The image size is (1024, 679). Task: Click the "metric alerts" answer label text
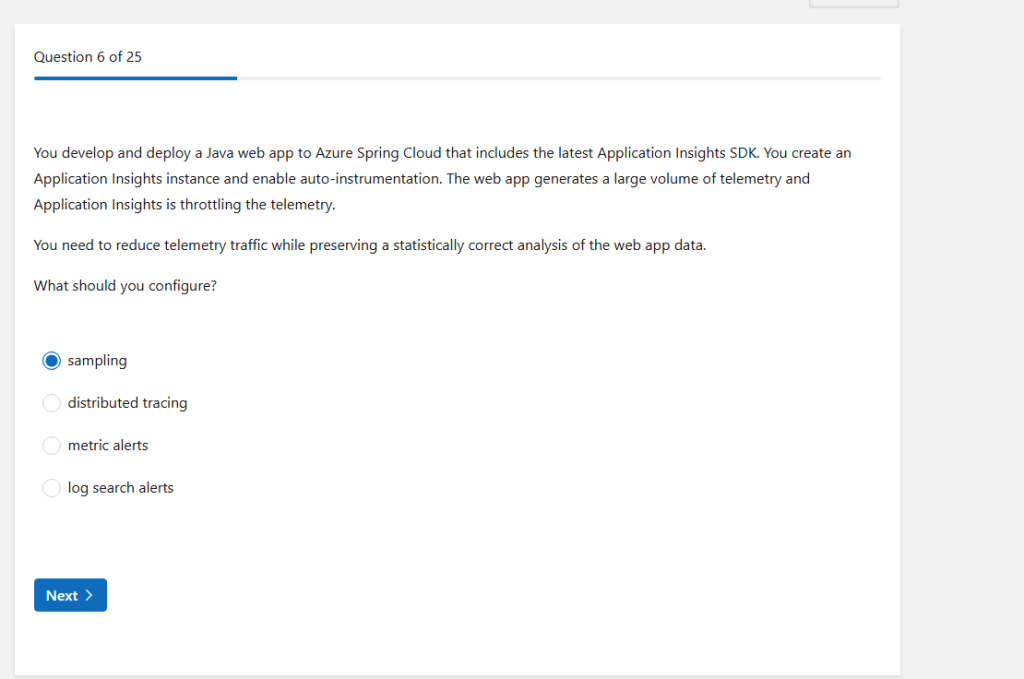tap(108, 445)
